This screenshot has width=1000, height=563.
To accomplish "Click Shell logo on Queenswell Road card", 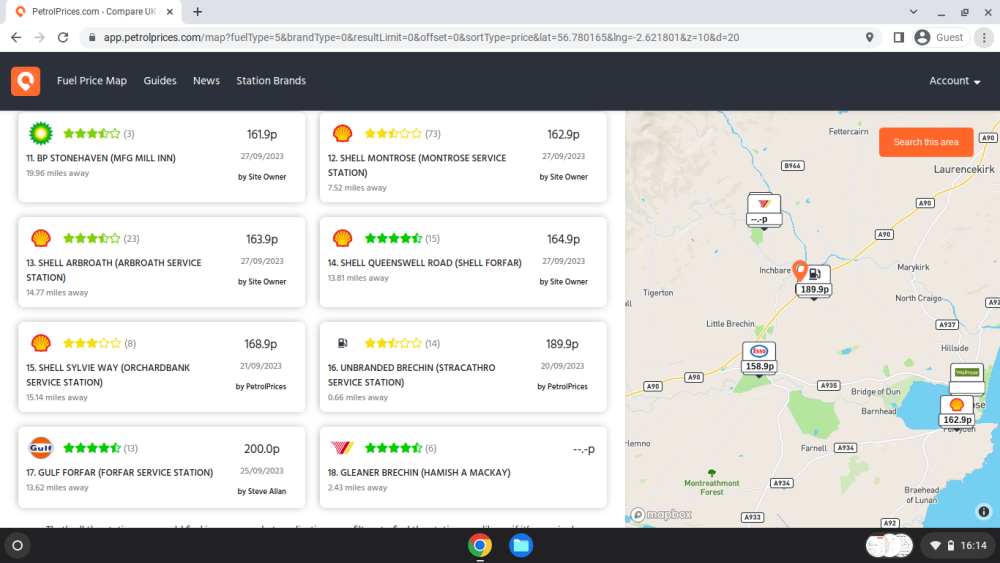I will click(x=342, y=238).
